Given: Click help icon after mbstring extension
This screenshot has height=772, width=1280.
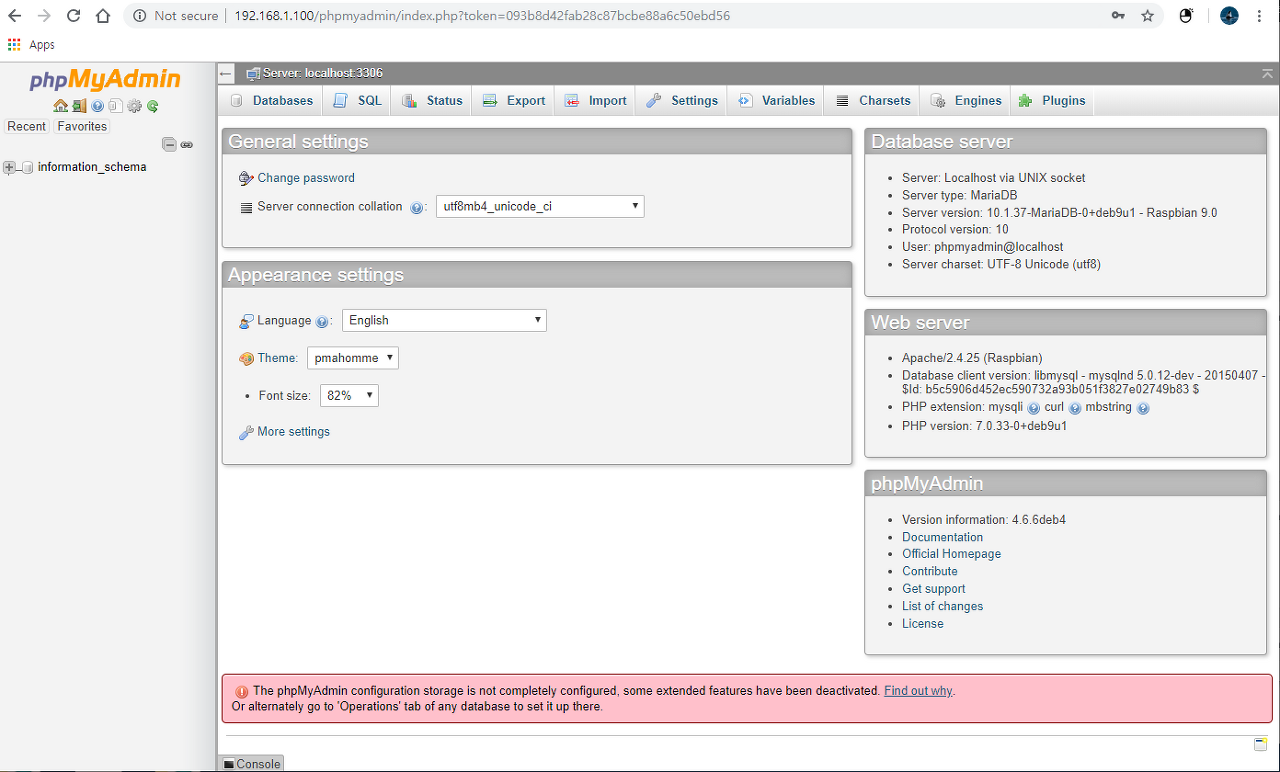Looking at the screenshot, I should coord(1143,408).
